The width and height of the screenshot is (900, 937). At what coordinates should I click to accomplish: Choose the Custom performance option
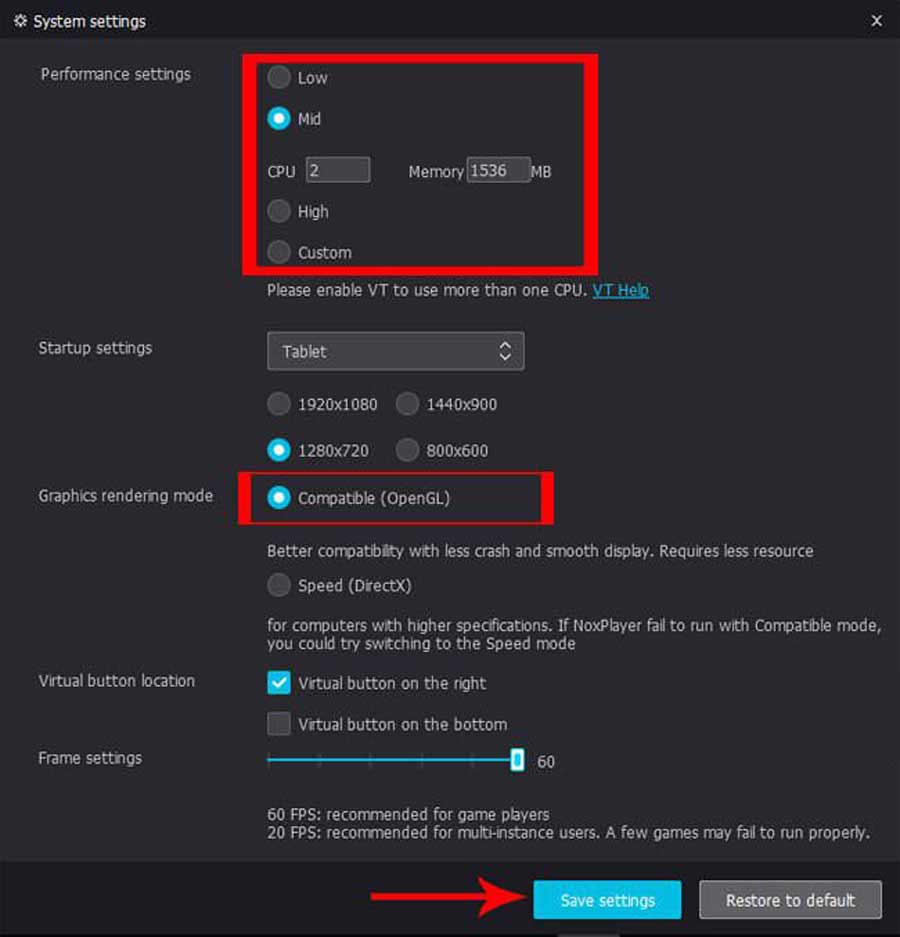tap(278, 252)
